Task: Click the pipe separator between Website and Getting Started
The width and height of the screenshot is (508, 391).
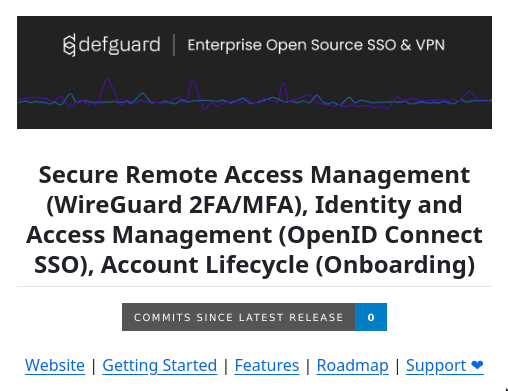Action: pyautogui.click(x=94, y=366)
